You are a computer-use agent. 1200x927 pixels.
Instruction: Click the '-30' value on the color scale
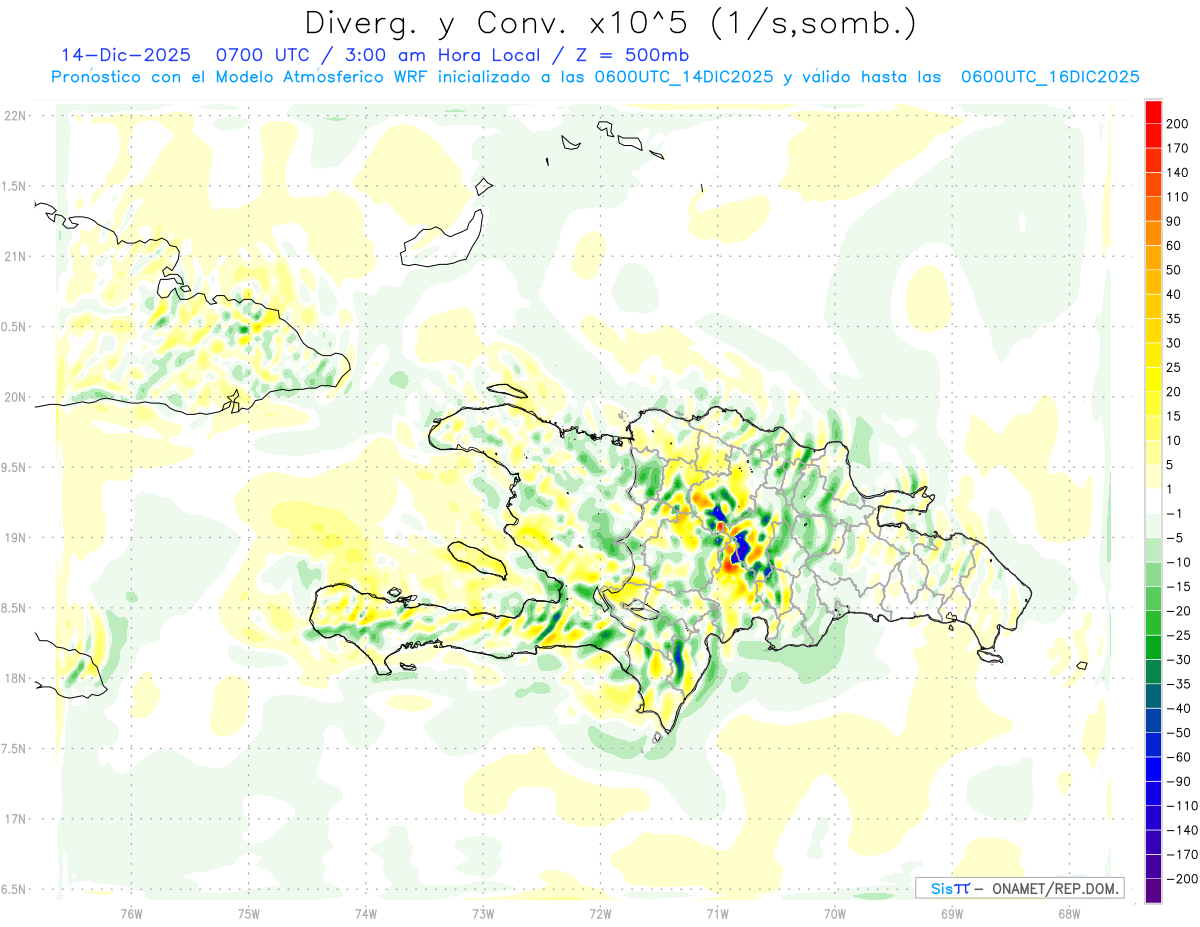pos(1178,660)
